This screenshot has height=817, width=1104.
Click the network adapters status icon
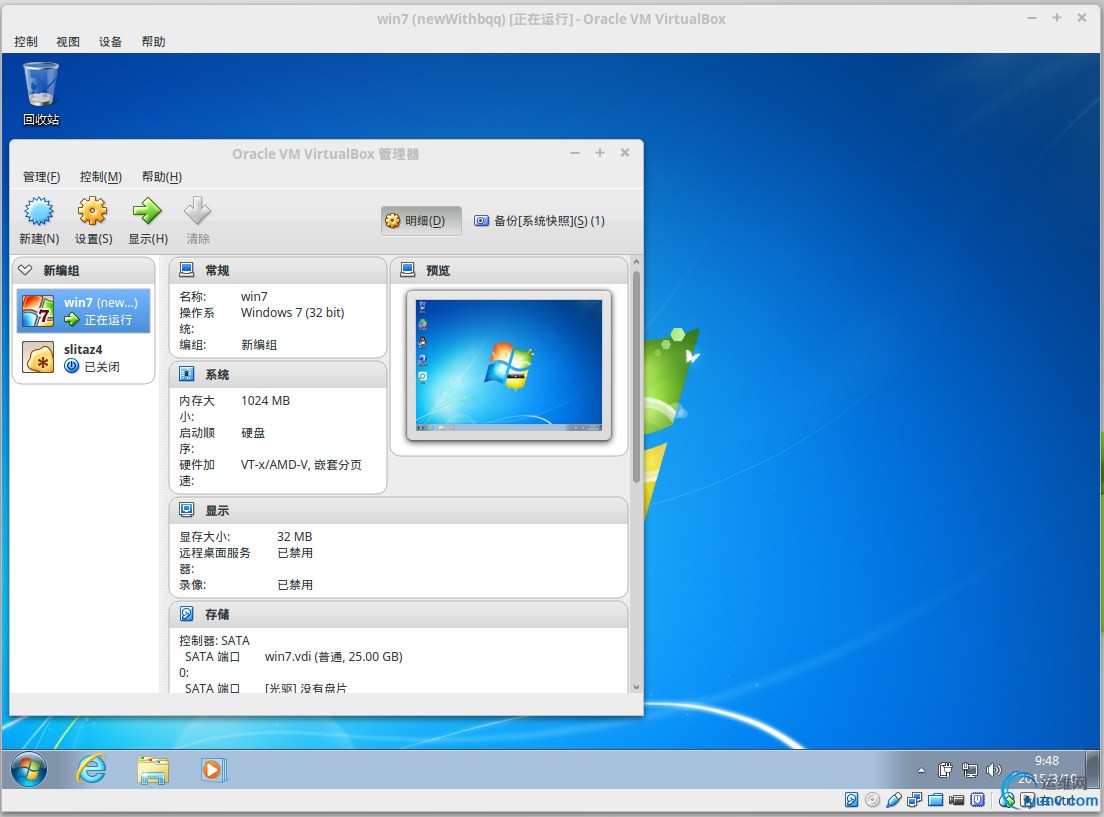pyautogui.click(x=915, y=799)
